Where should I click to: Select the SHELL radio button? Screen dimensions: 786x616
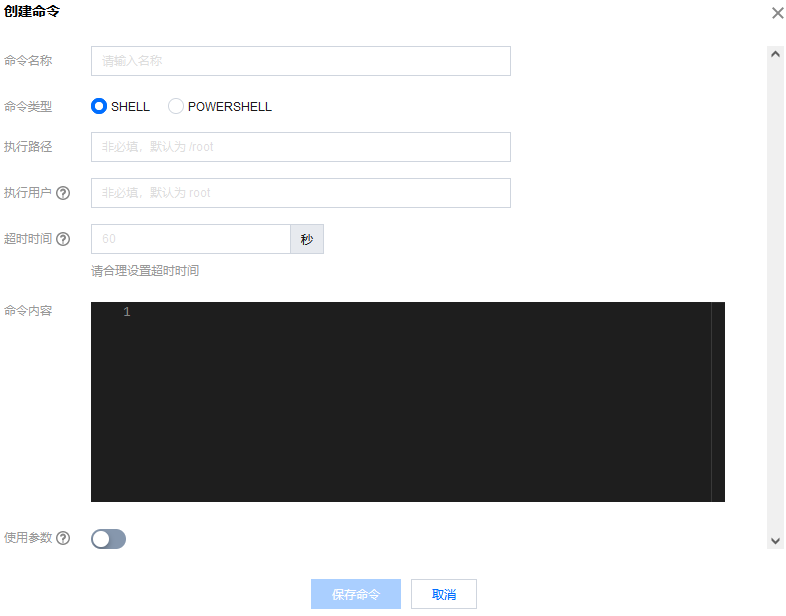pyautogui.click(x=99, y=106)
